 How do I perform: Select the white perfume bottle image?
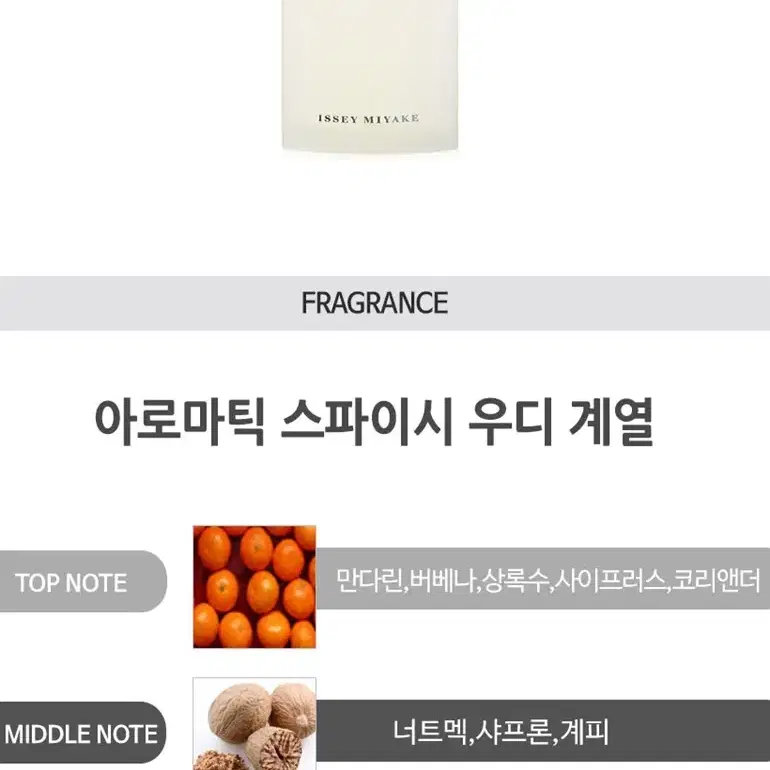point(370,76)
